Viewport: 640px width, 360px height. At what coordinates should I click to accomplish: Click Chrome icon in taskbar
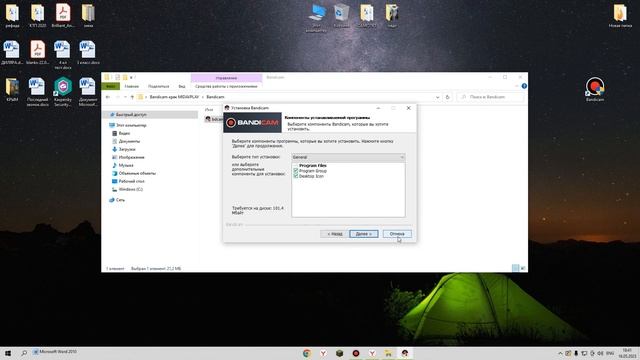[307, 353]
